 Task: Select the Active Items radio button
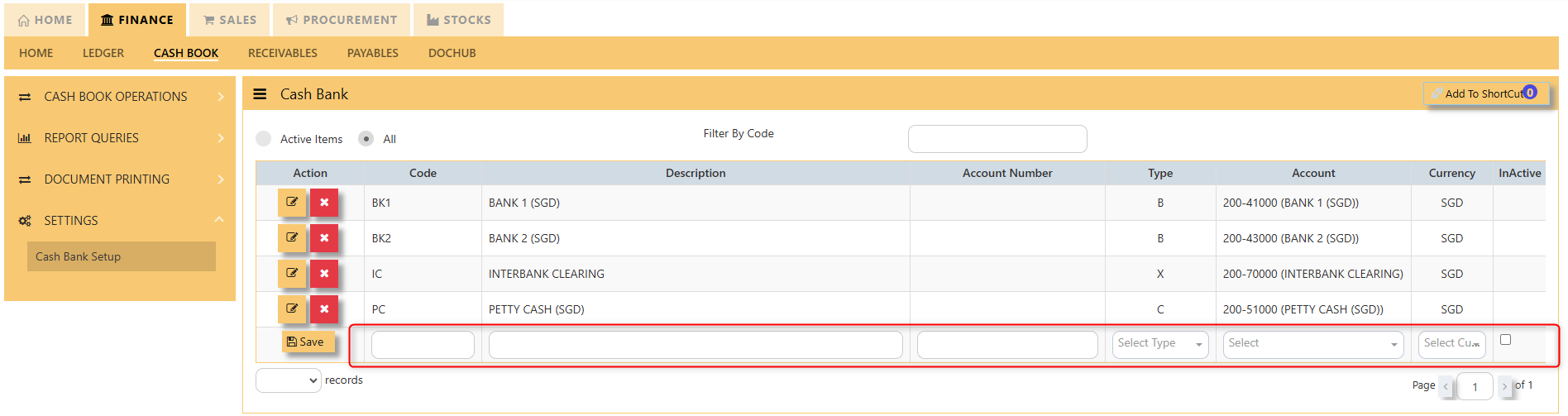coord(264,139)
